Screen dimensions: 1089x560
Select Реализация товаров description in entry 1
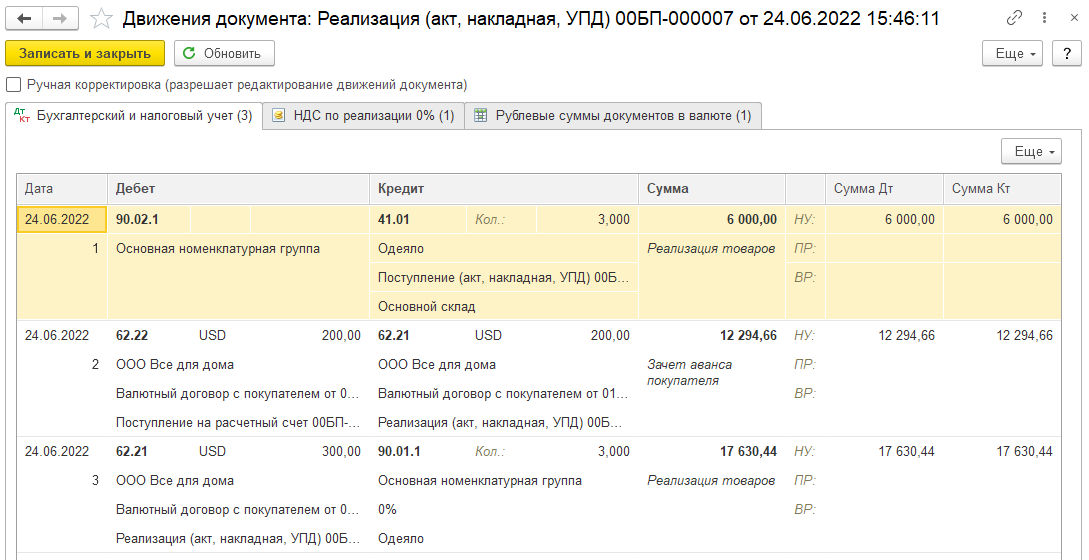click(711, 249)
